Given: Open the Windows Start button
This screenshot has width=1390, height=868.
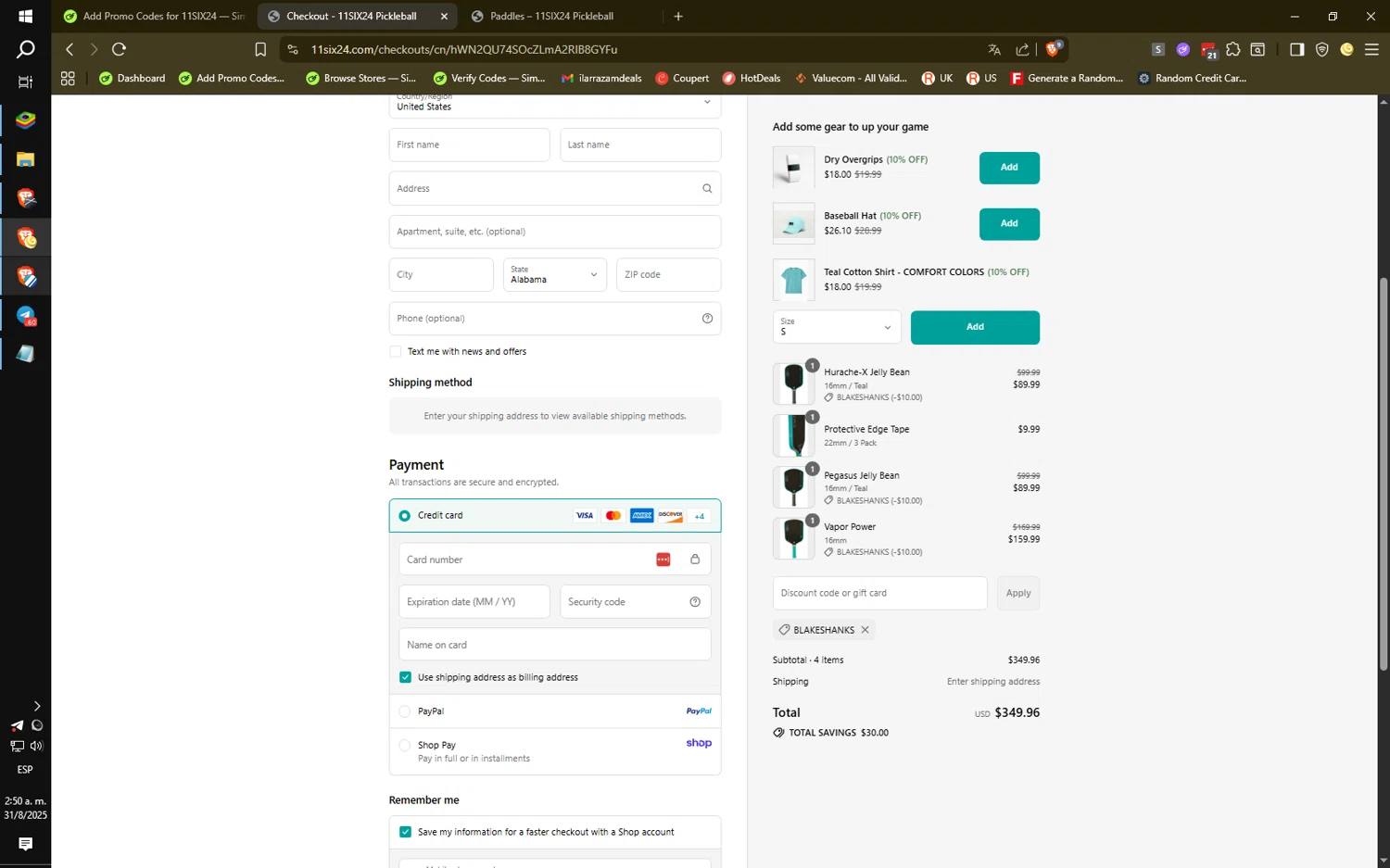Looking at the screenshot, I should tap(25, 16).
